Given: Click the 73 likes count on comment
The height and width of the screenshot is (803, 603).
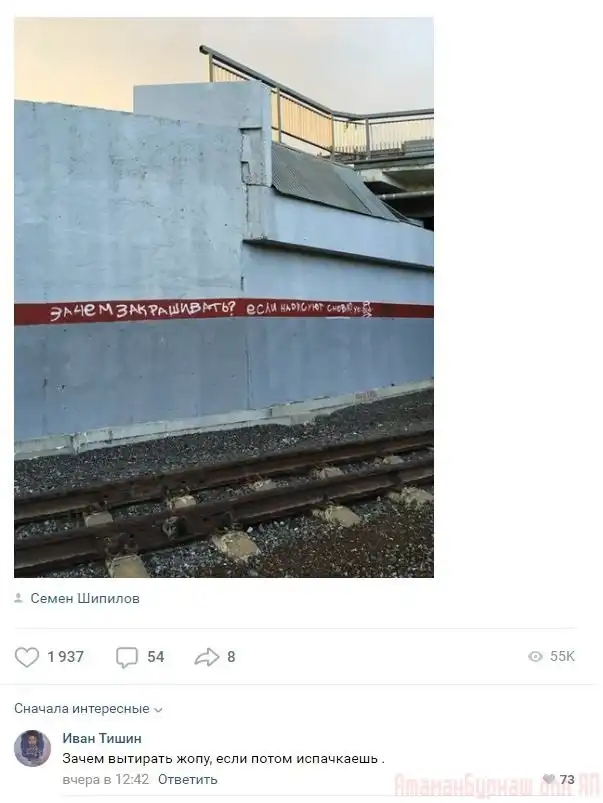Looking at the screenshot, I should 567,779.
